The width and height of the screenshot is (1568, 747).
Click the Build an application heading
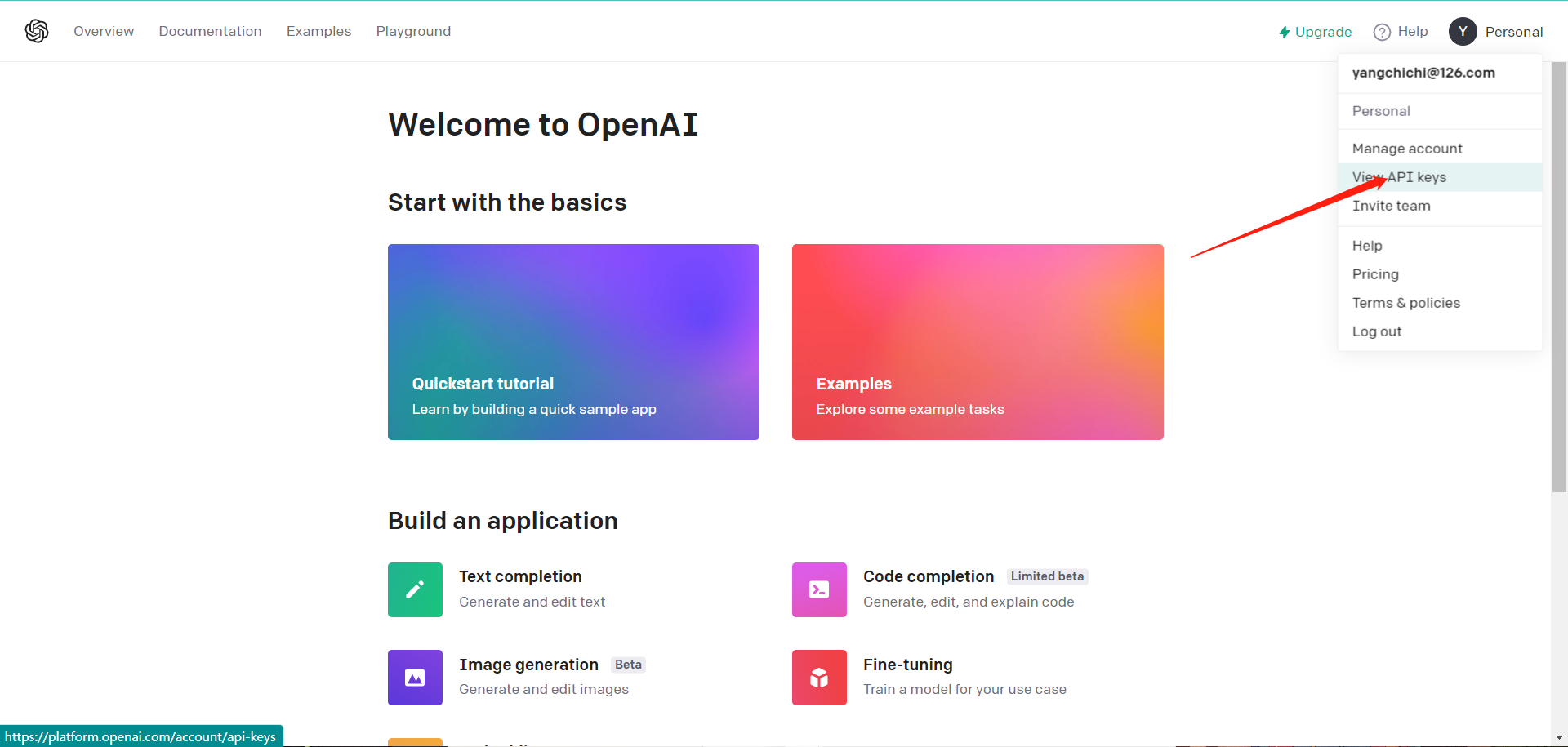point(503,521)
